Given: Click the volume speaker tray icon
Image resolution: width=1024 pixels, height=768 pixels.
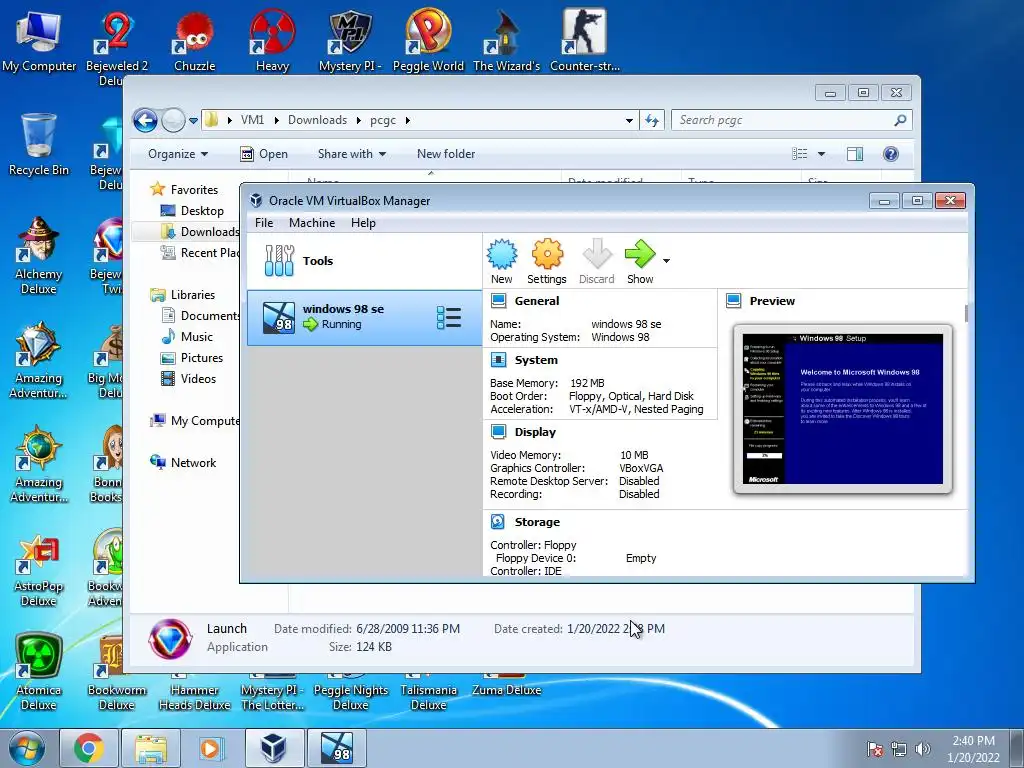Looking at the screenshot, I should [923, 749].
